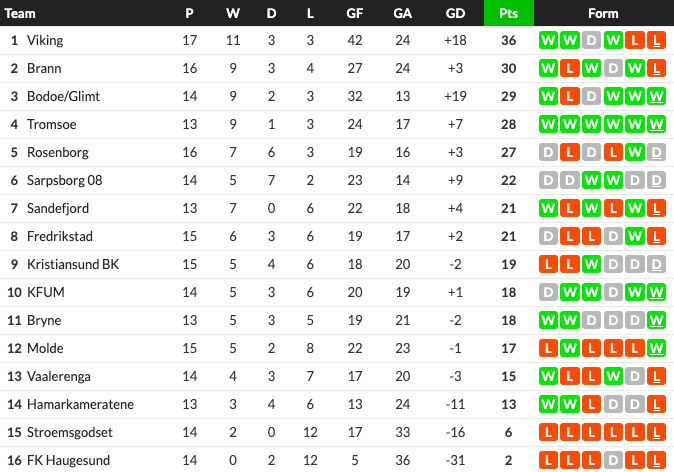Click Molde's underlined green W form badge
The image size is (674, 472).
coord(656,348)
